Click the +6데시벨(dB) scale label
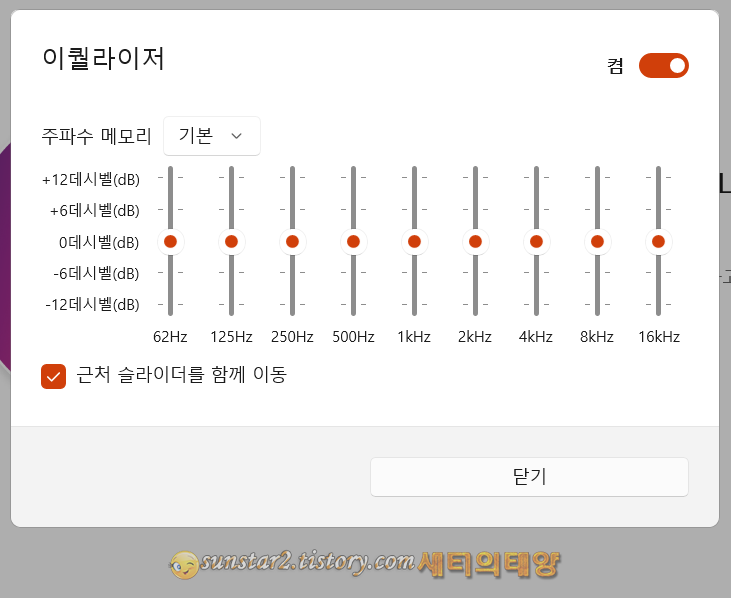731x598 pixels. click(x=95, y=211)
